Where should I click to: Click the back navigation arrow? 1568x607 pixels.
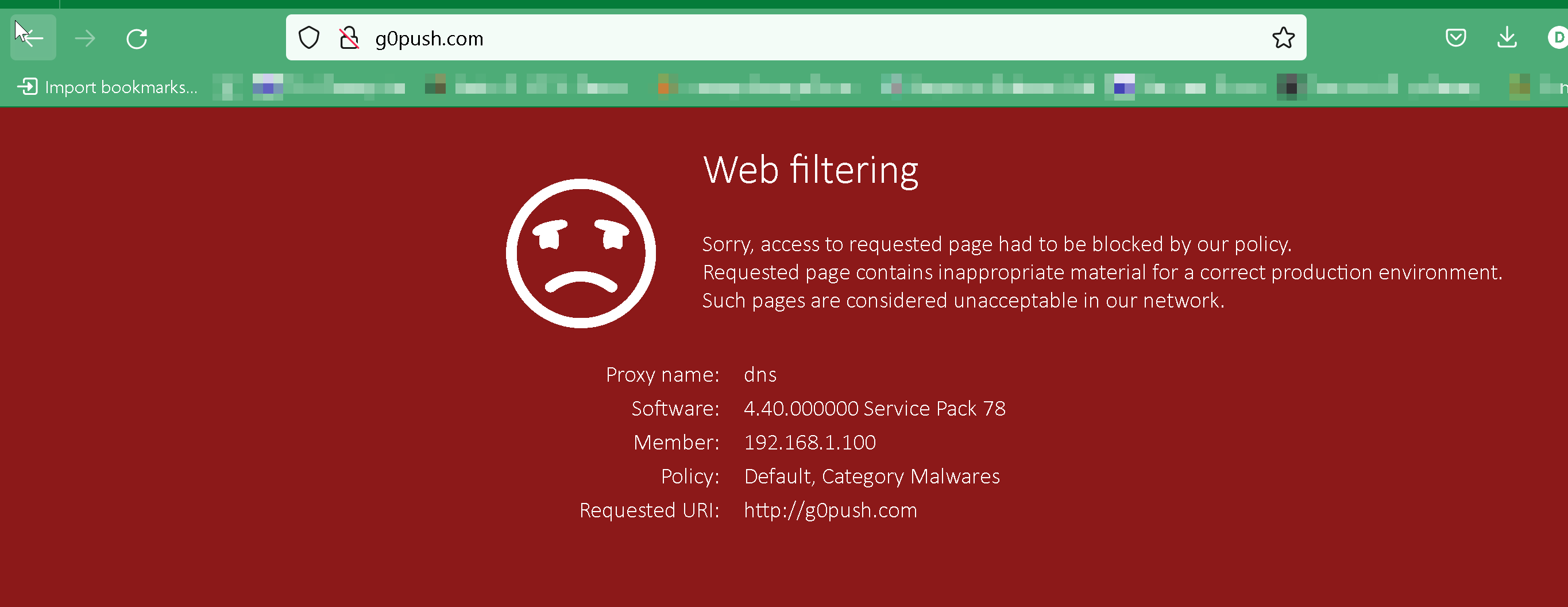(33, 39)
